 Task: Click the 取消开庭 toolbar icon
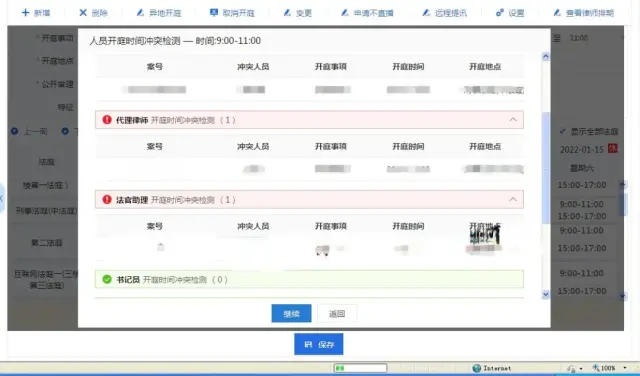click(x=214, y=13)
